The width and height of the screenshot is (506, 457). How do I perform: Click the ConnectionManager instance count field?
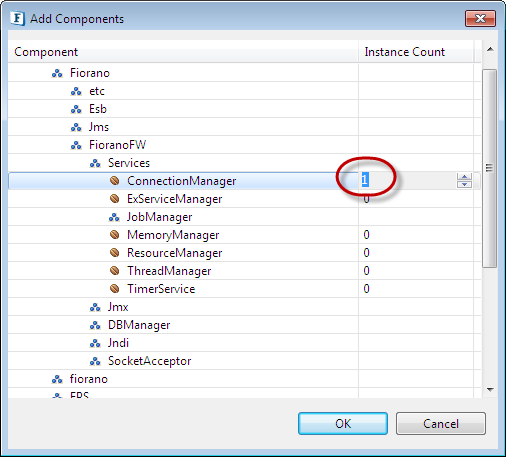pyautogui.click(x=408, y=181)
